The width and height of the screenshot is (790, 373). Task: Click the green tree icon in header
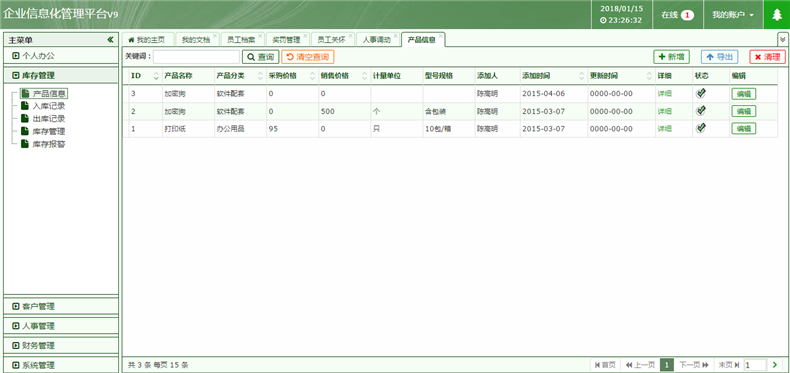click(x=777, y=15)
